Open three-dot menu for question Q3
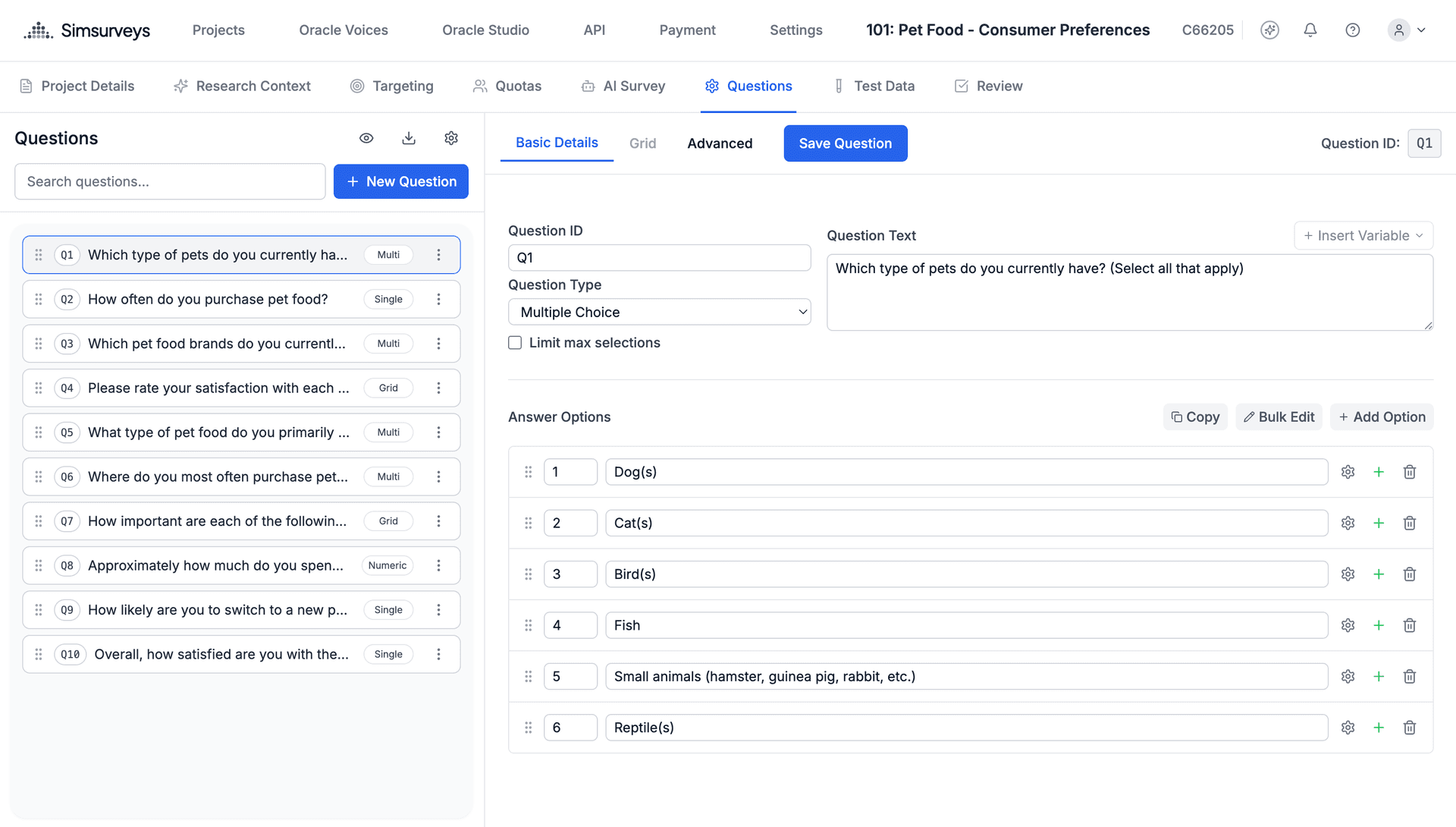This screenshot has height=827, width=1456. point(438,344)
